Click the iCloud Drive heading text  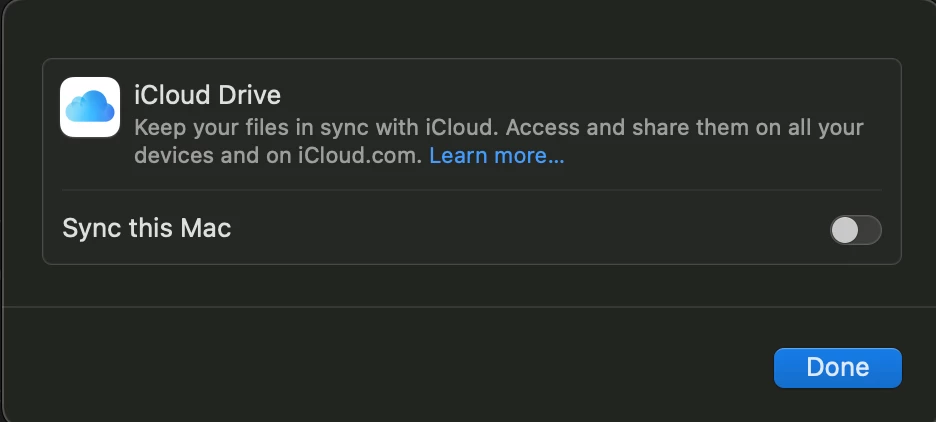[207, 95]
